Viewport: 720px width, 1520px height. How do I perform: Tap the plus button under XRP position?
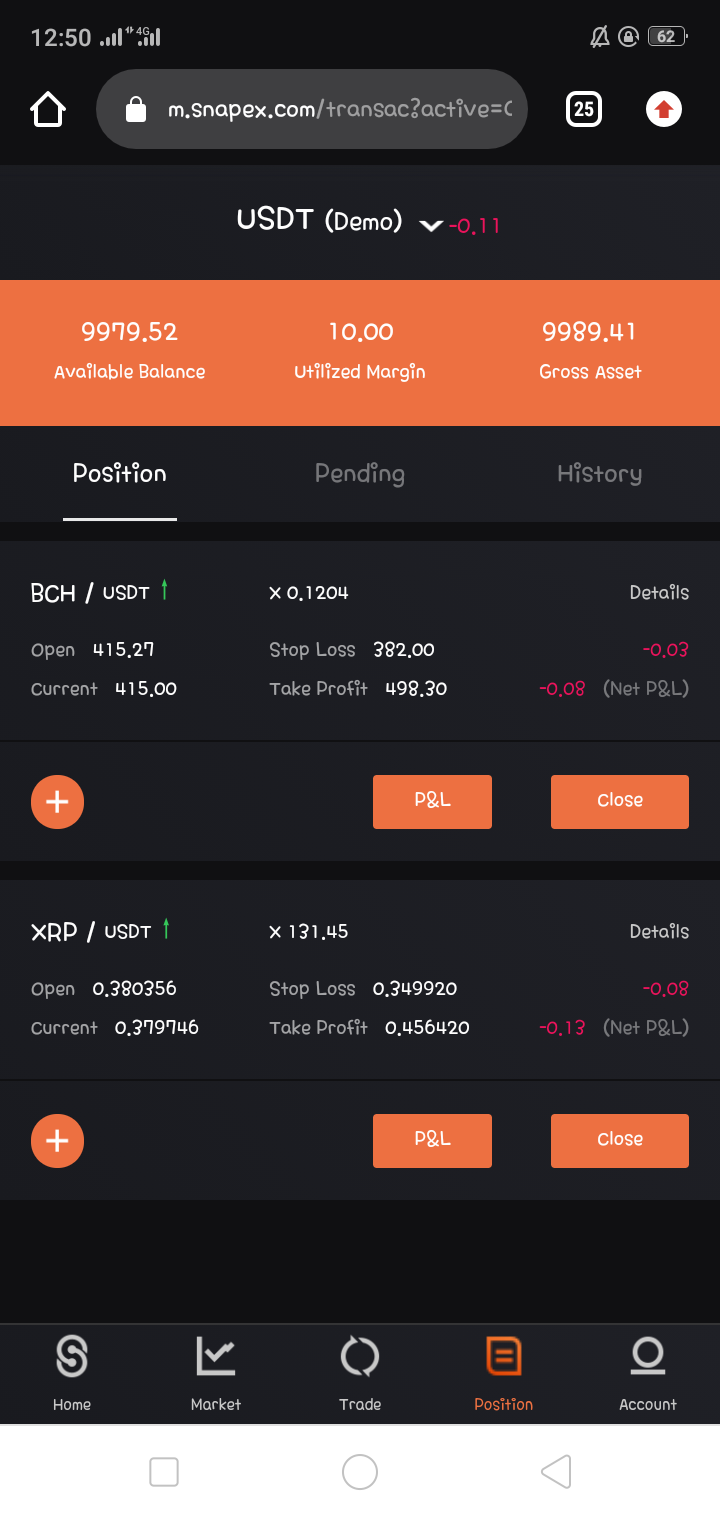pyautogui.click(x=57, y=1141)
